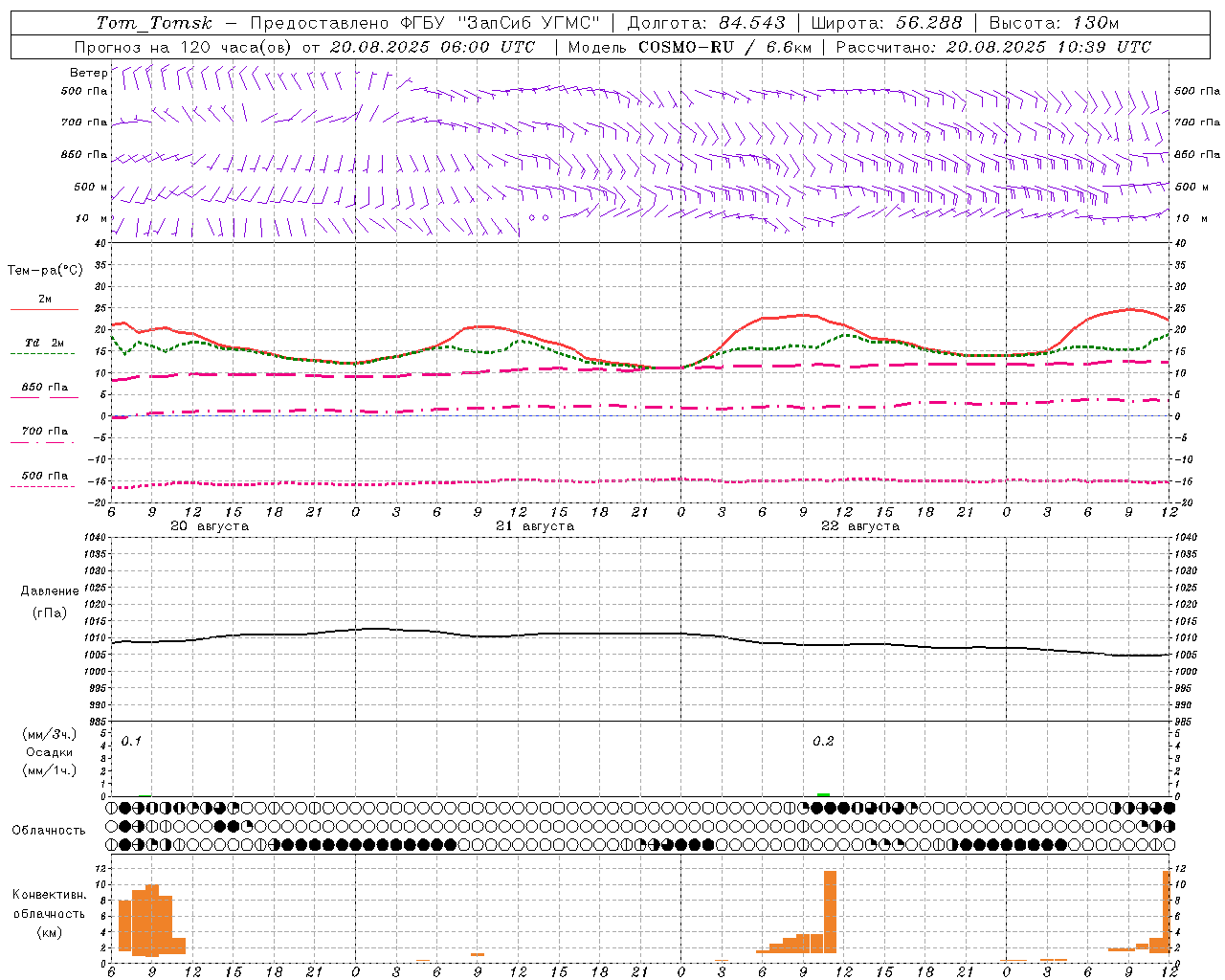Click the start time 20.08.2025 06:00 UTC
Screen dimensions: 1225x980
click(433, 47)
